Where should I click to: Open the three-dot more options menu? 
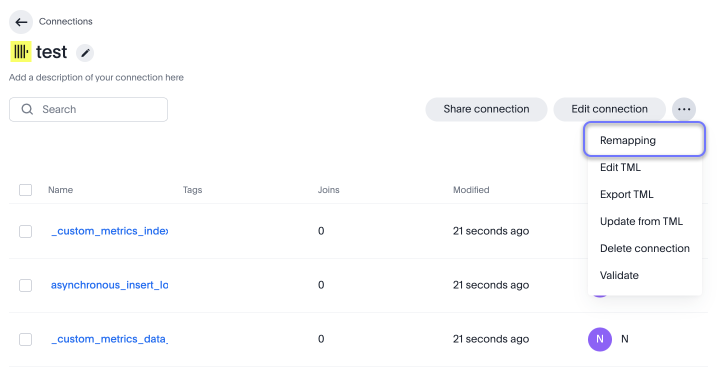pos(684,109)
